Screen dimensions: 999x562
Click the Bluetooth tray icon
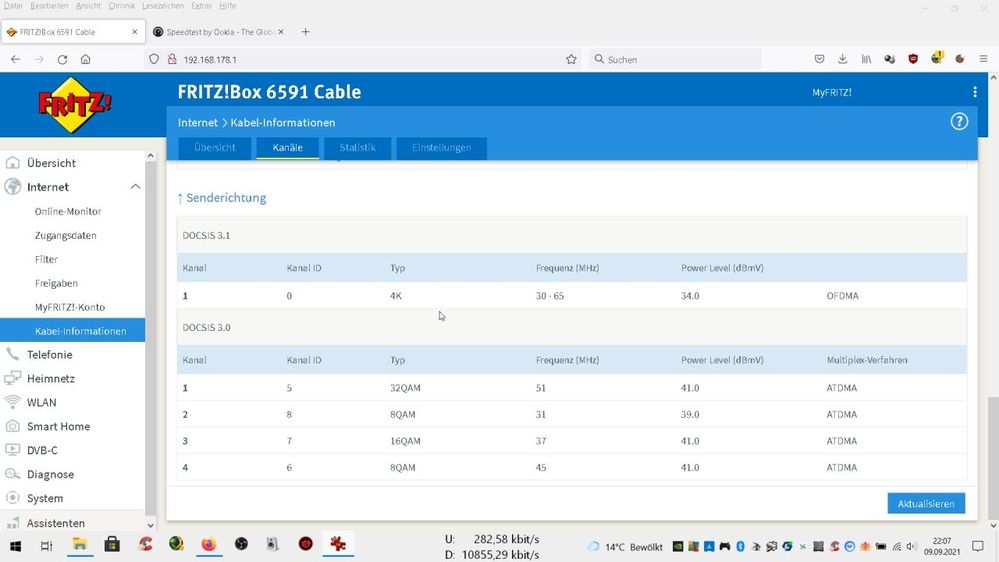(x=740, y=546)
